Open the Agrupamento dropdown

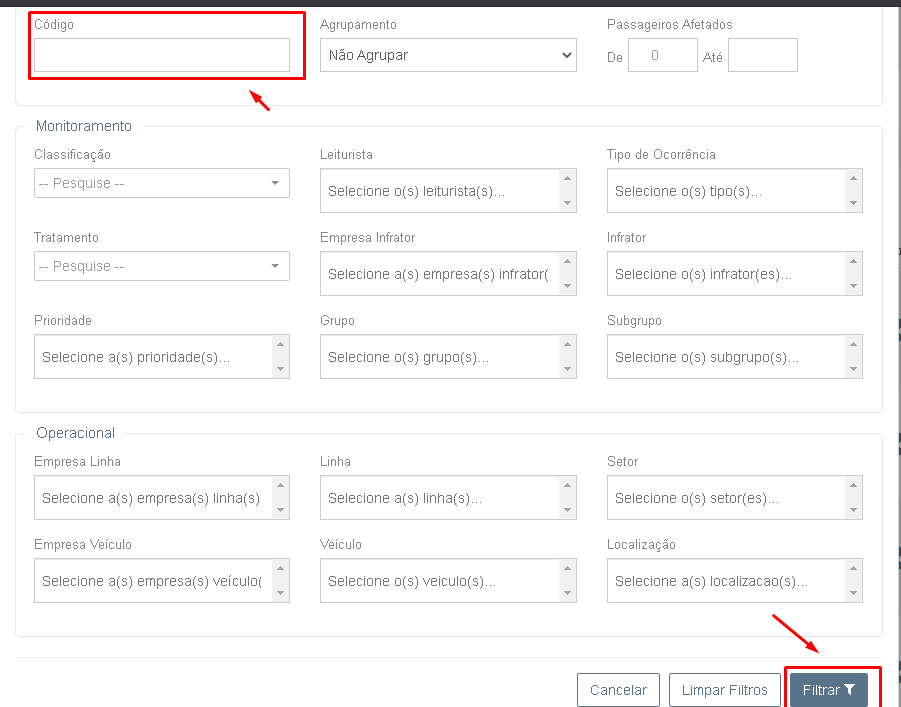(x=448, y=56)
